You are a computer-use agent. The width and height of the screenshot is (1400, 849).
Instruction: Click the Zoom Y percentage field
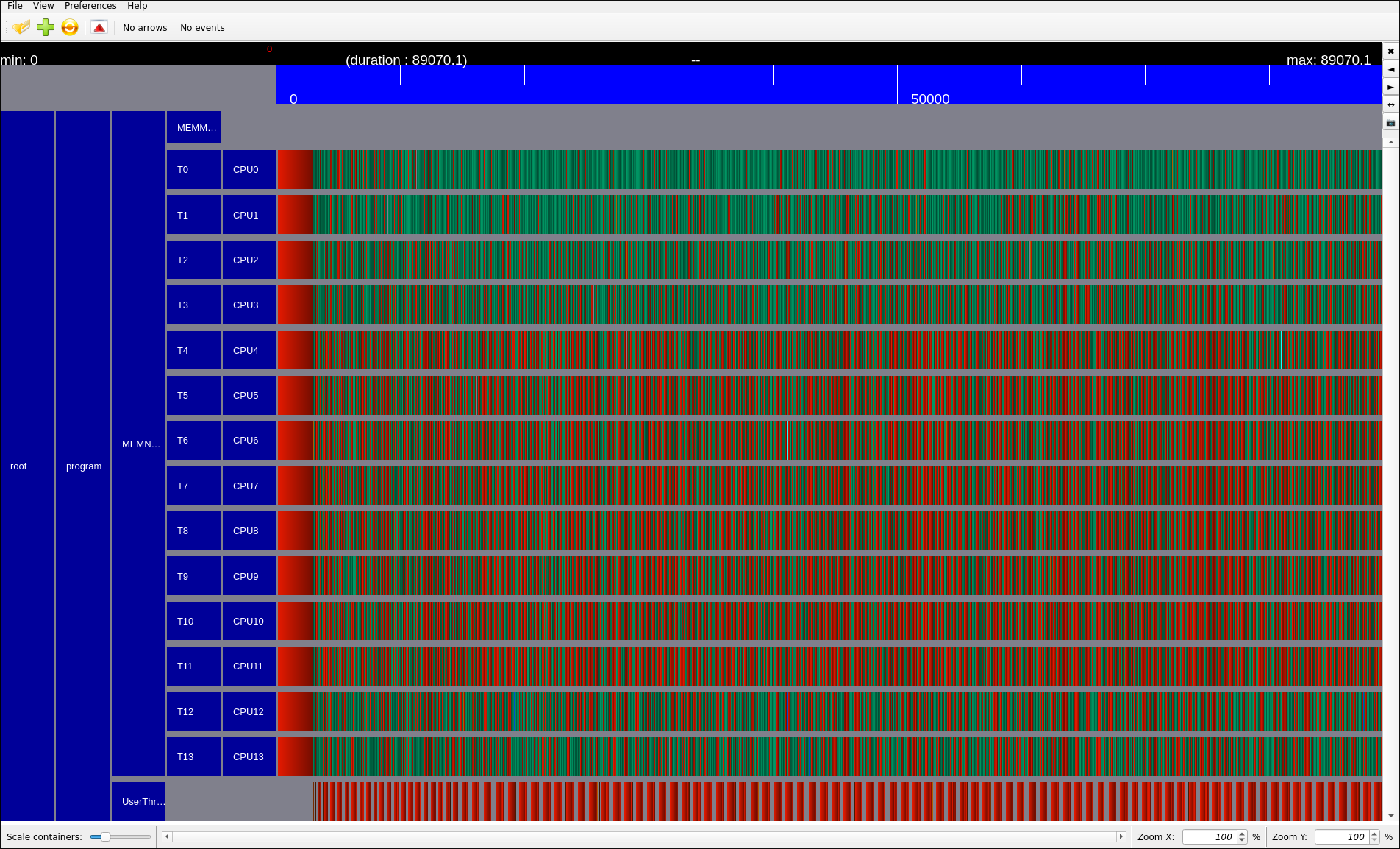tap(1341, 836)
